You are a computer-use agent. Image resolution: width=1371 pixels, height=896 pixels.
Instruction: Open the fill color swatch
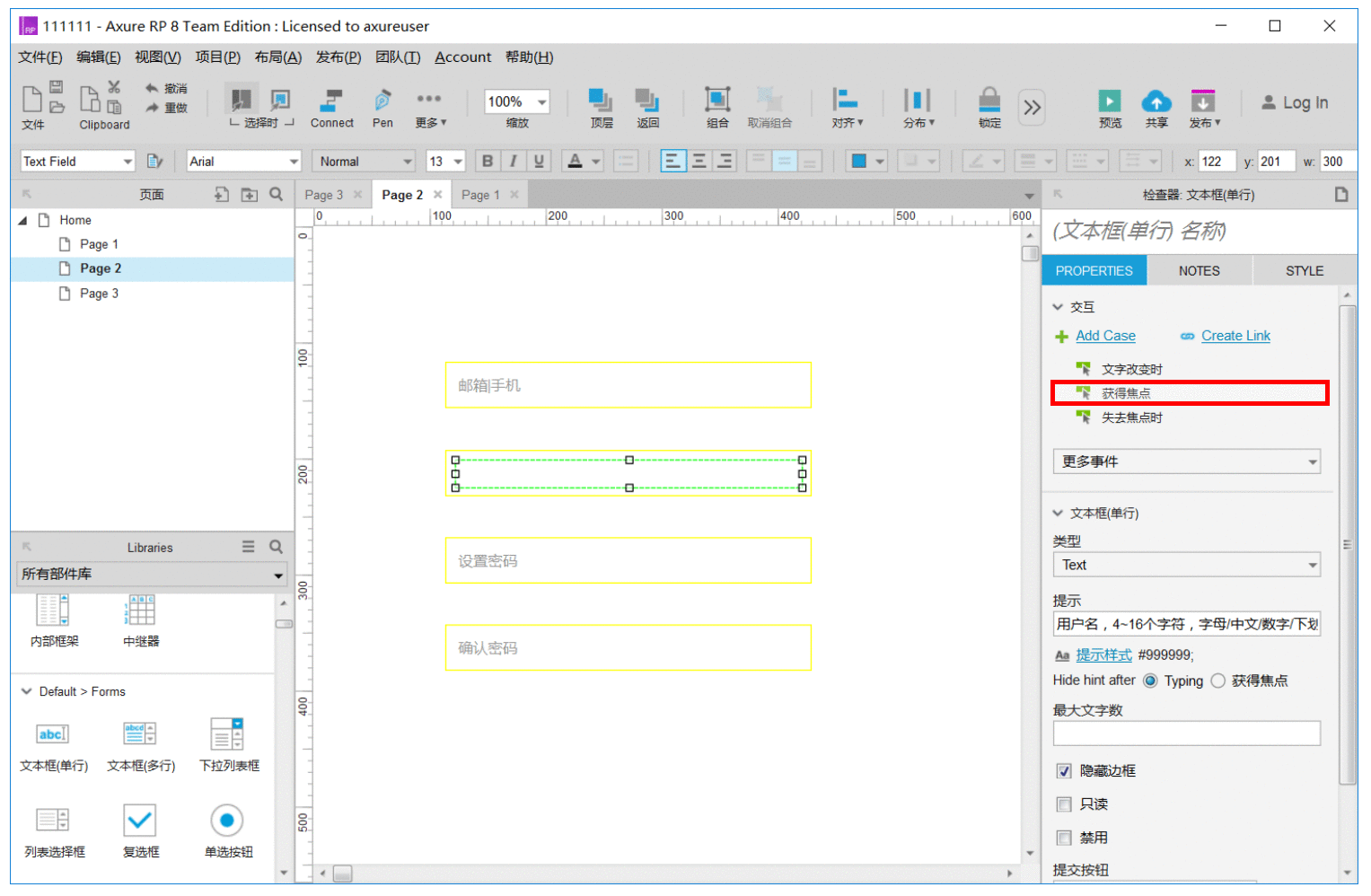(859, 161)
